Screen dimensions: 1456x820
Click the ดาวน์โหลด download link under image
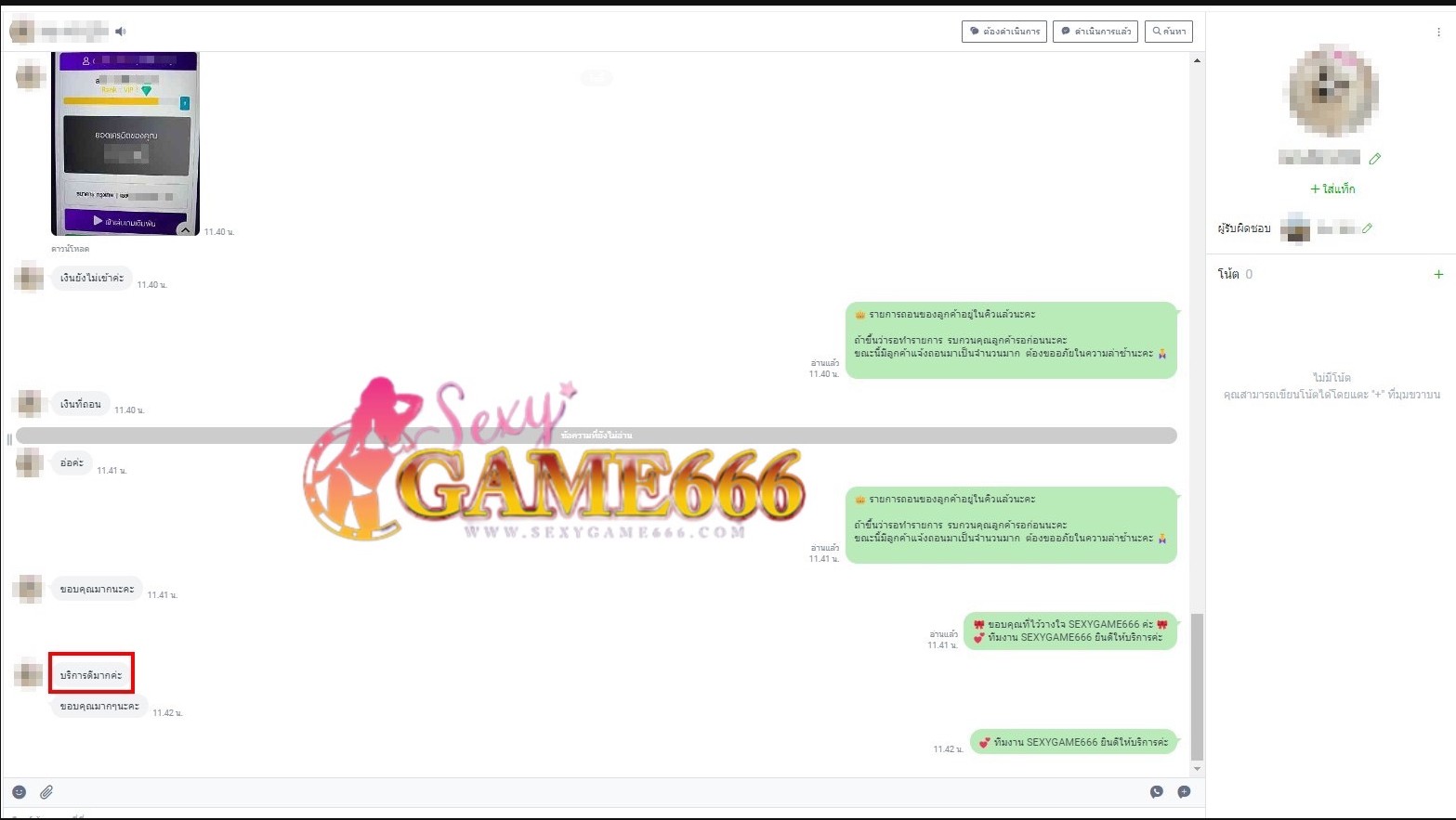point(71,249)
